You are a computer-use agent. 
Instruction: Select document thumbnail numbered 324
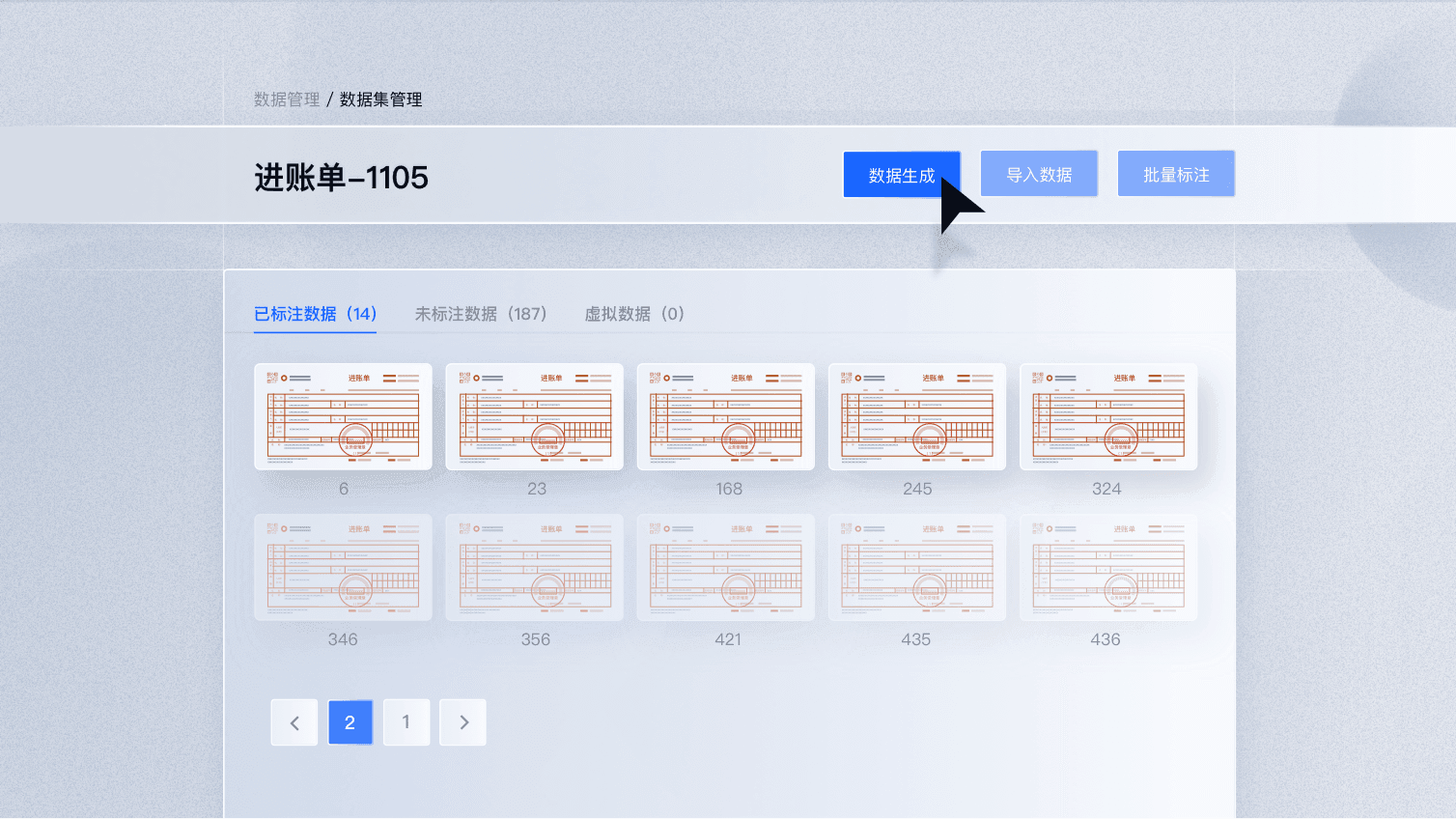pos(1107,416)
